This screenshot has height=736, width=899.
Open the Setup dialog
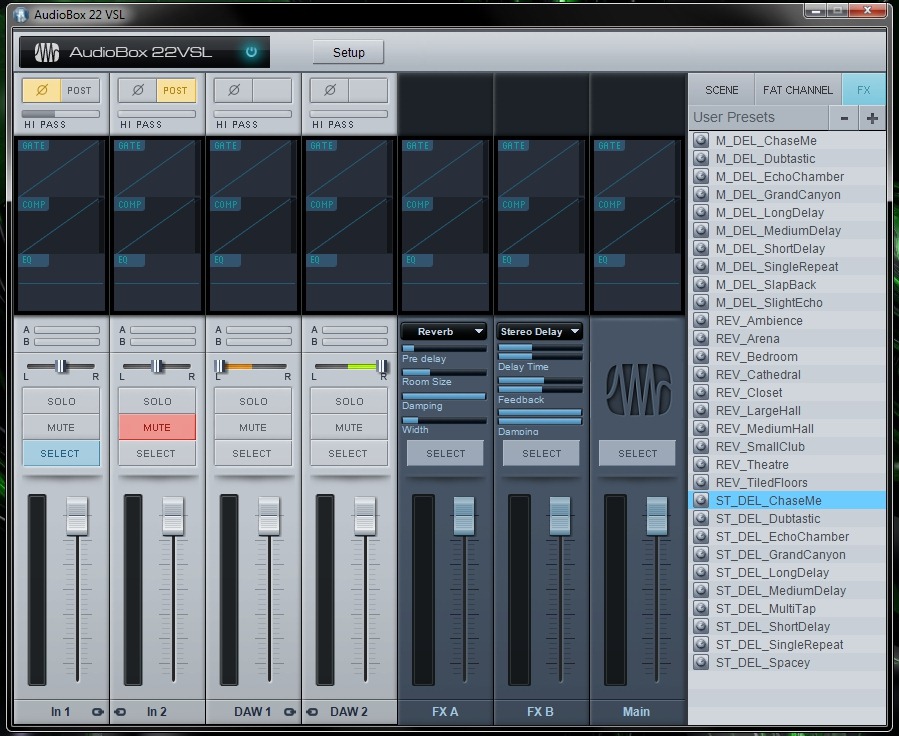pos(349,53)
